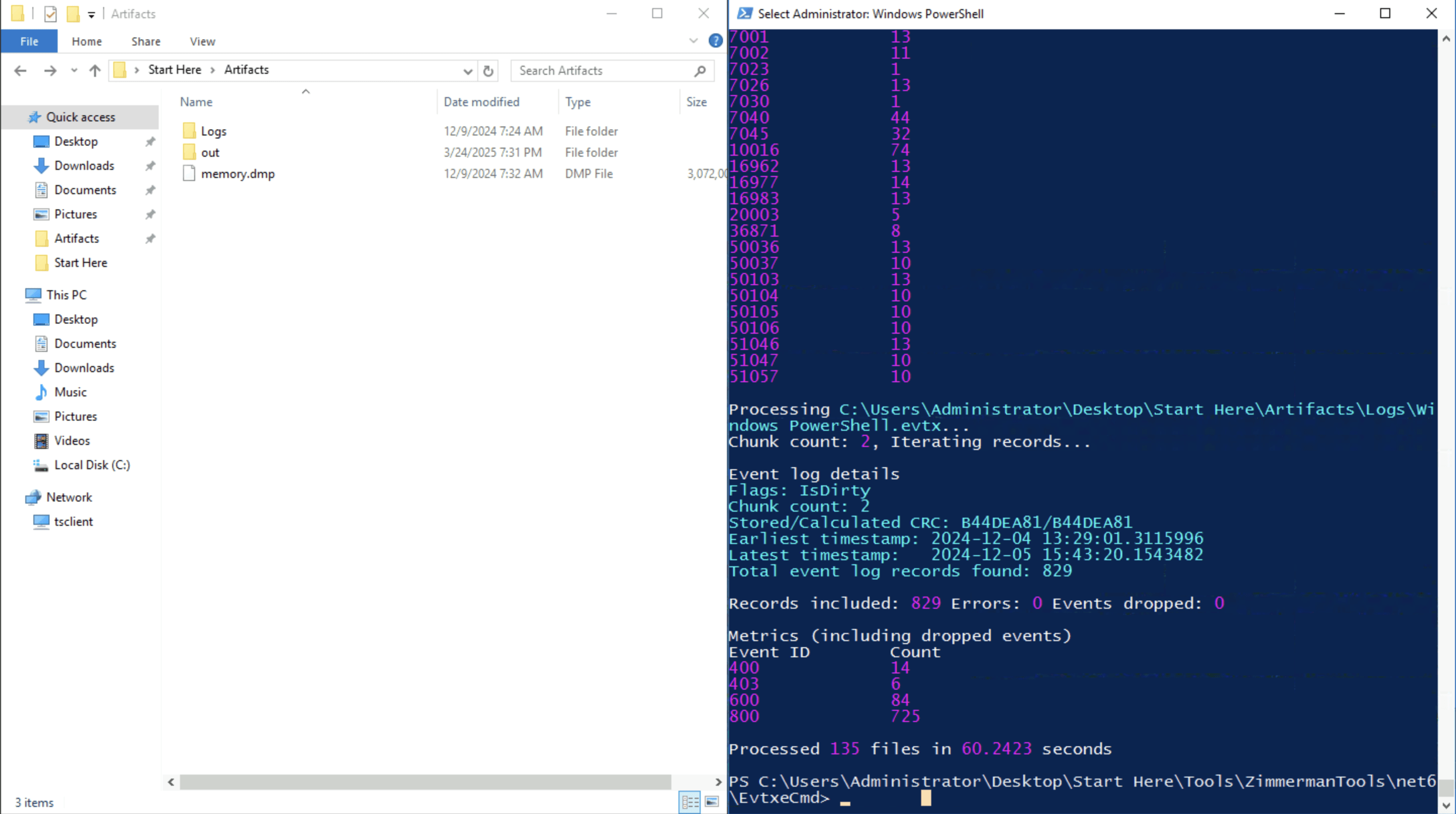Open recent locations dropdown arrow
The image size is (1456, 814).
74,71
